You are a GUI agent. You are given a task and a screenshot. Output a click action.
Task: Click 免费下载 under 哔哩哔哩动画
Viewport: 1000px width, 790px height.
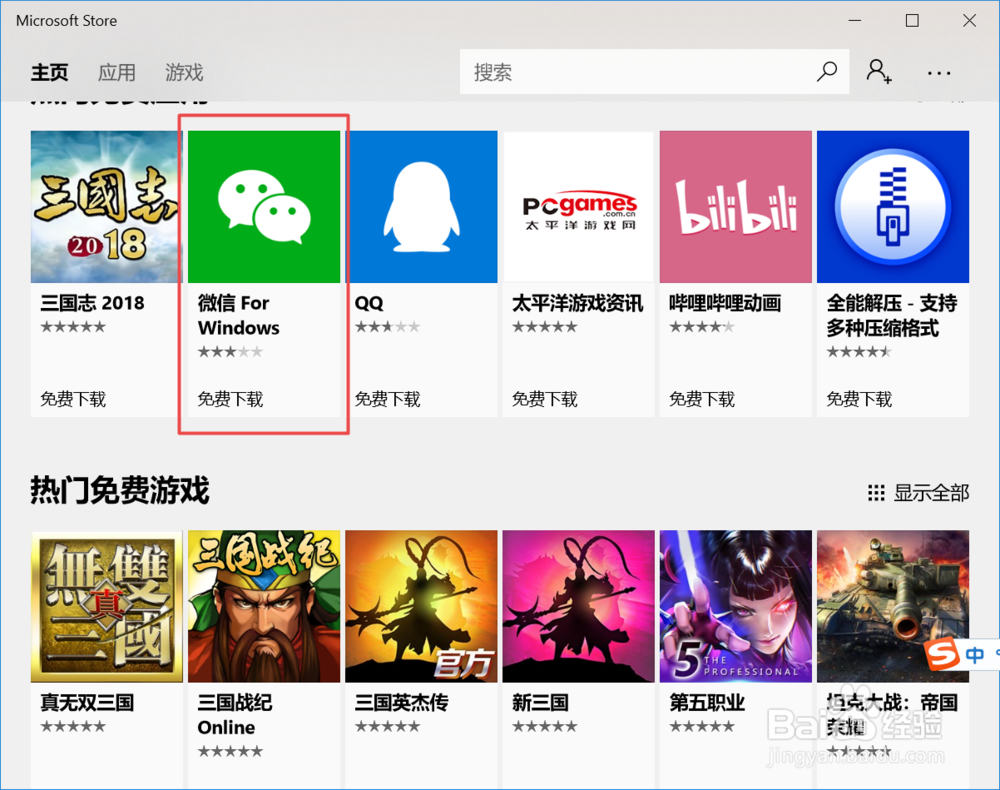[702, 399]
